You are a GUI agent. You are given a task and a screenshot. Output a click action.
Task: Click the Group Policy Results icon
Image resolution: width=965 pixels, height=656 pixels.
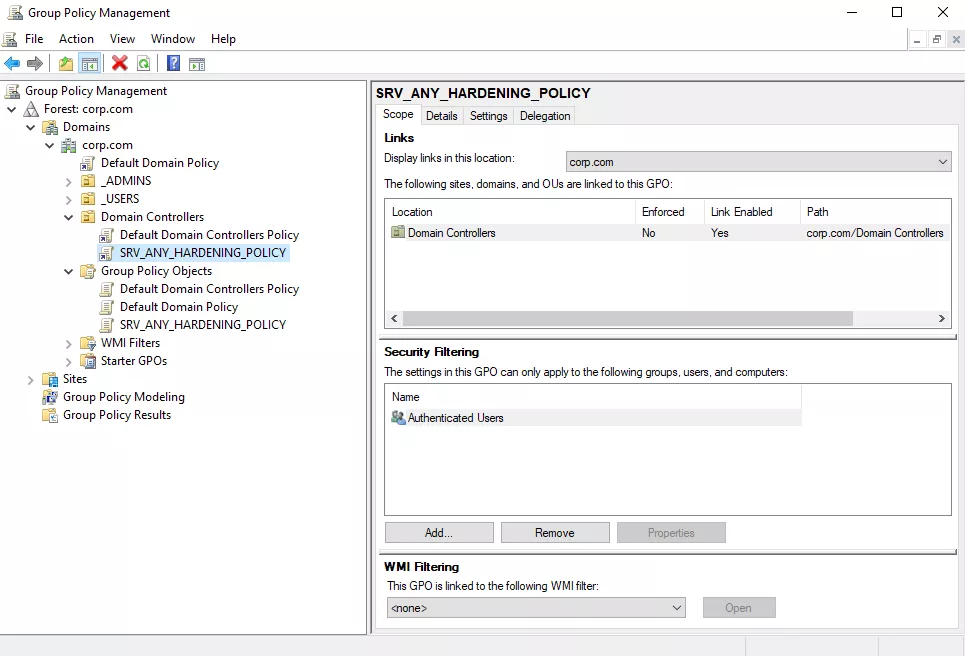point(50,415)
